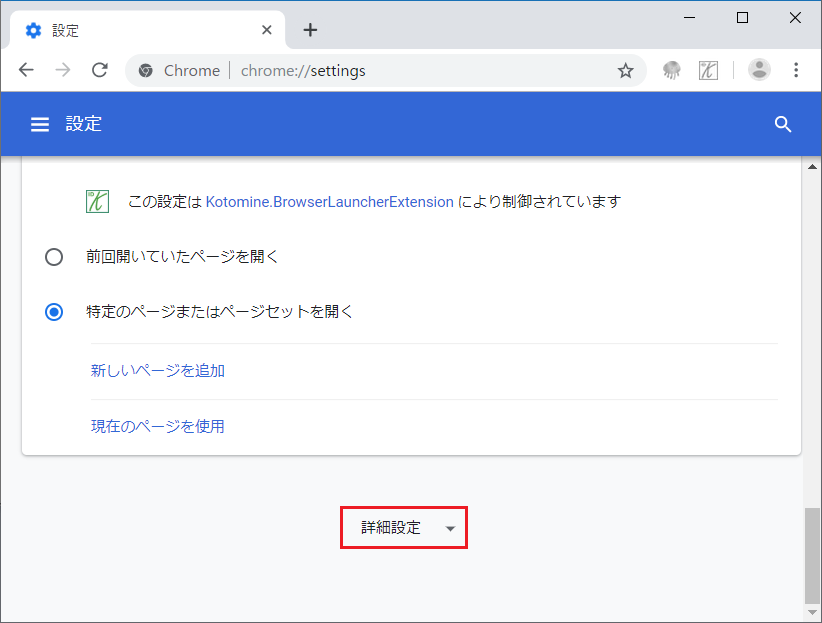Open Kotomine.BrowserLauncherExtension link
The height and width of the screenshot is (623, 822).
coord(329,201)
